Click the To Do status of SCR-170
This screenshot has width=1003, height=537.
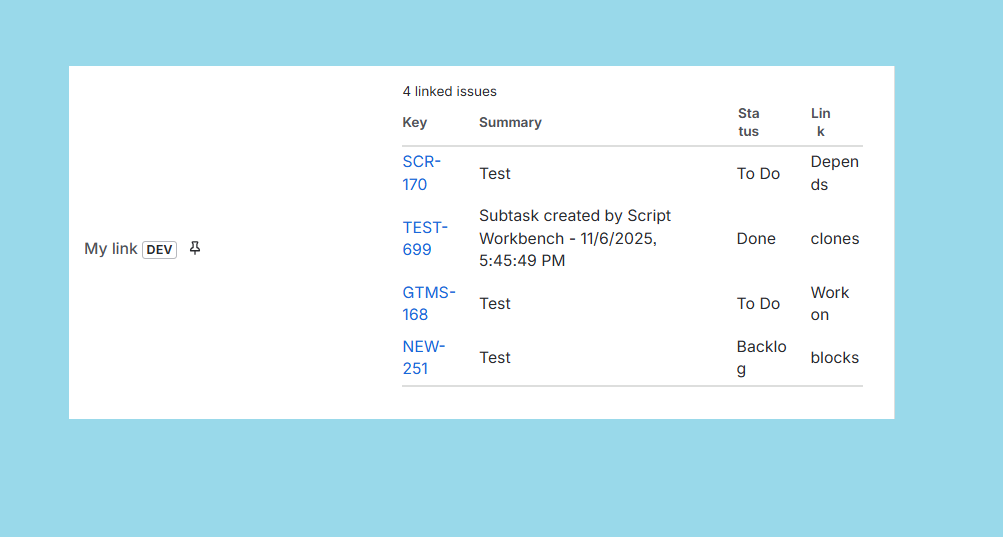[x=758, y=173]
